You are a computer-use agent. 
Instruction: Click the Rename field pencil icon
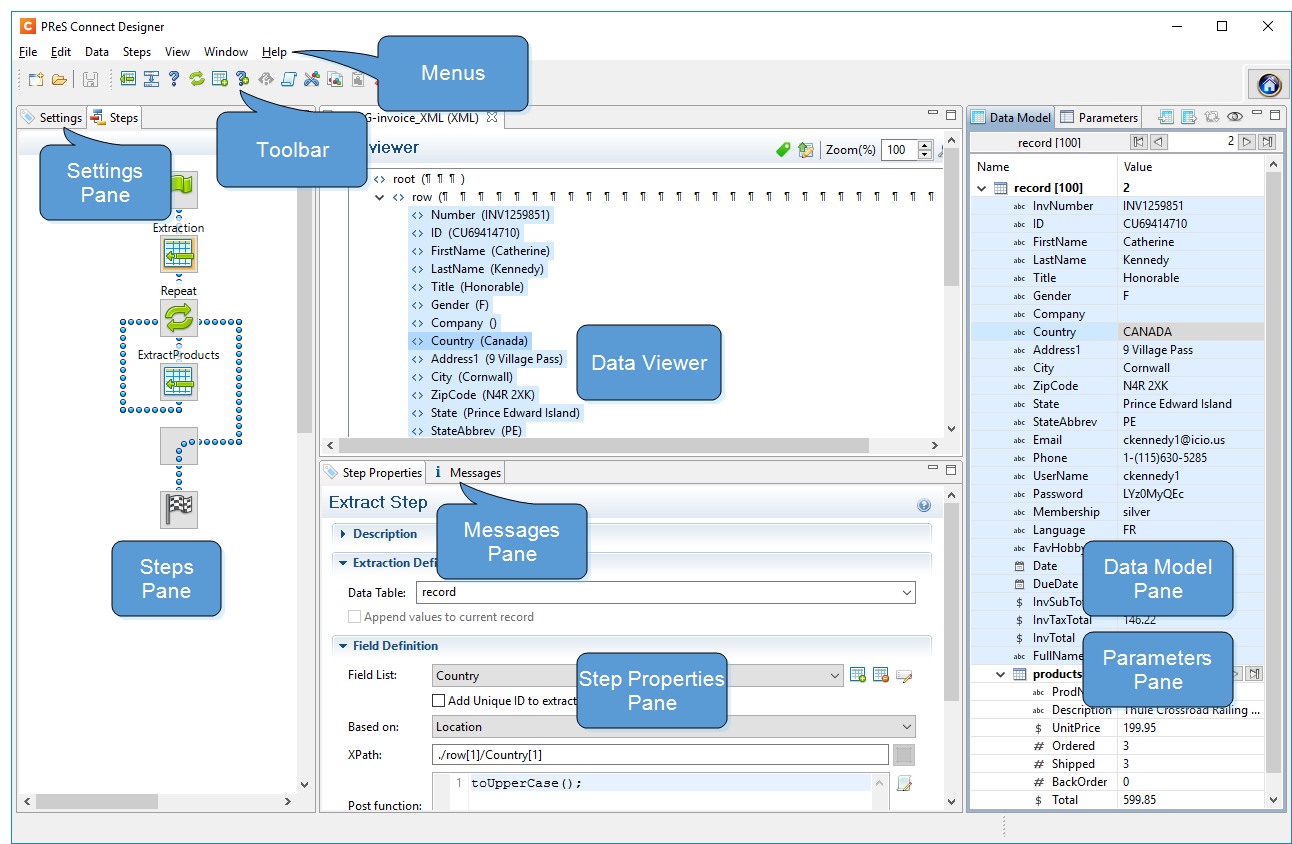coord(905,676)
